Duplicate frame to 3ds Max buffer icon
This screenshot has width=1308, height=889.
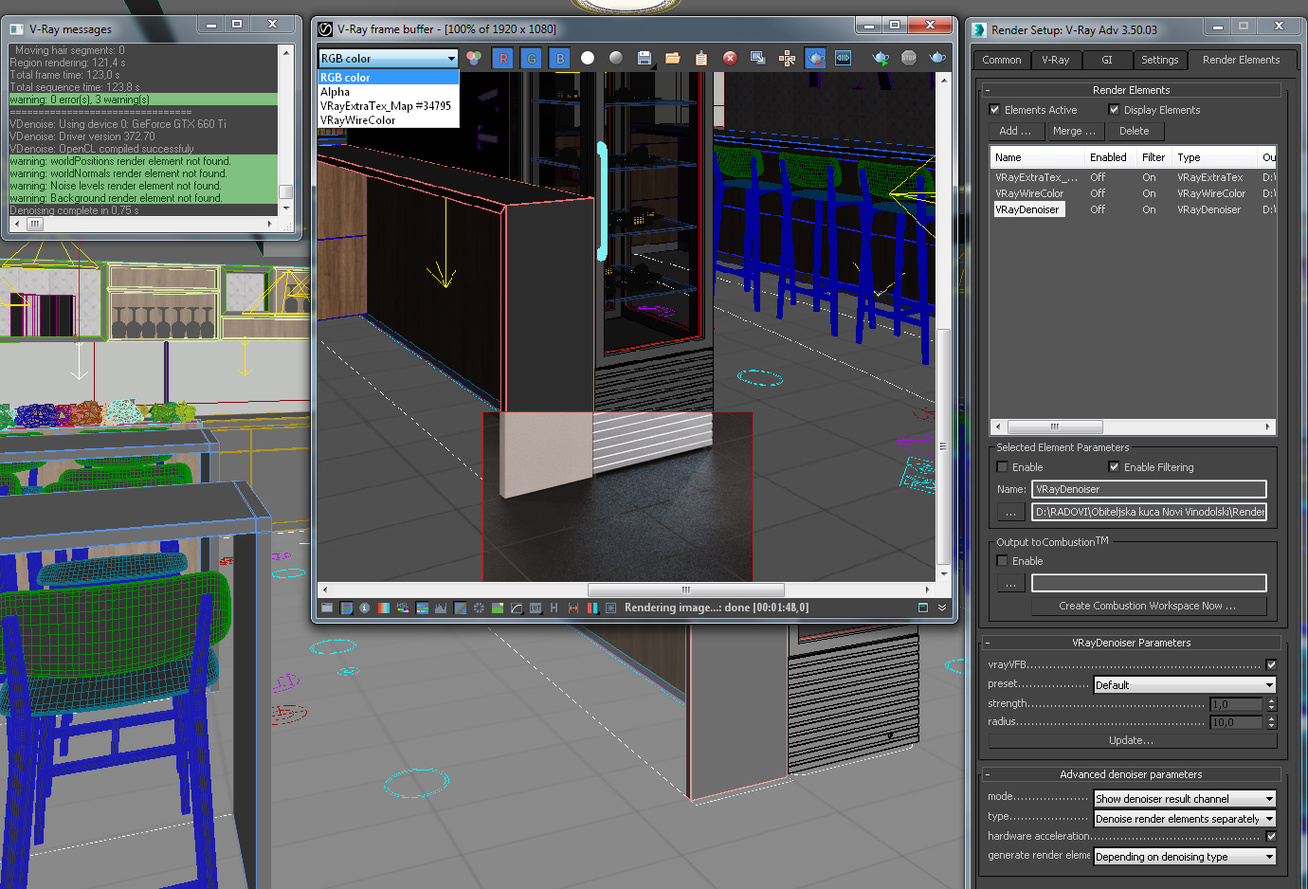point(758,58)
